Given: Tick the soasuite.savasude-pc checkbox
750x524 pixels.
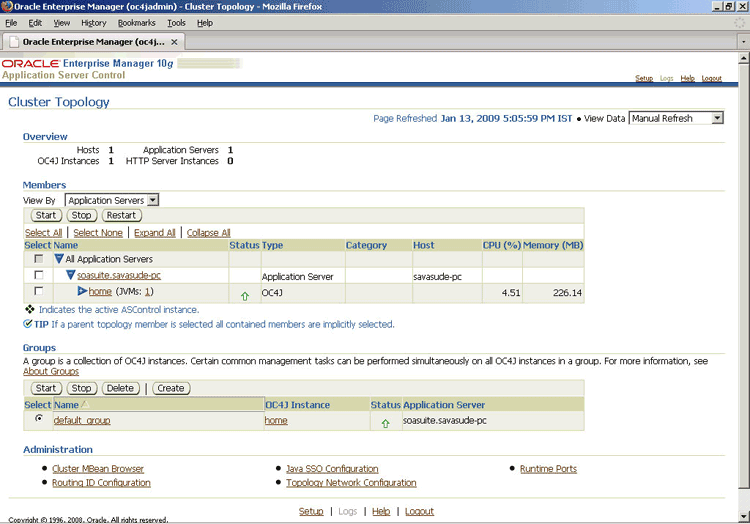Looking at the screenshot, I should click(39, 275).
